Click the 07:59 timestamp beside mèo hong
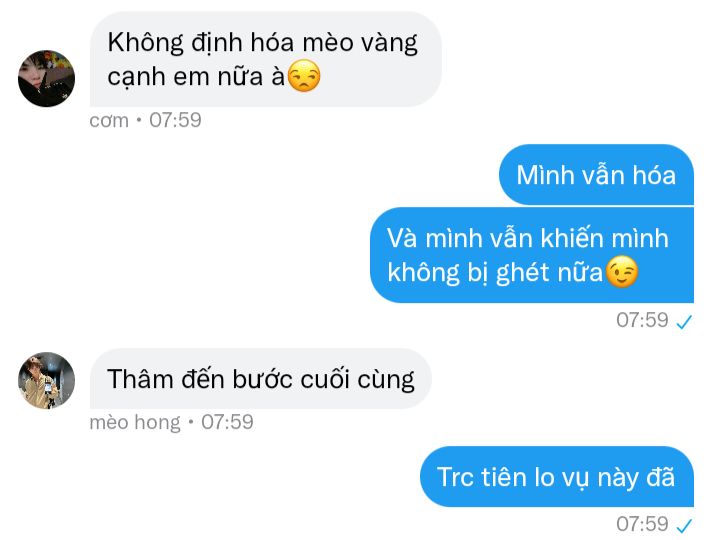720x540 pixels. coord(227,422)
